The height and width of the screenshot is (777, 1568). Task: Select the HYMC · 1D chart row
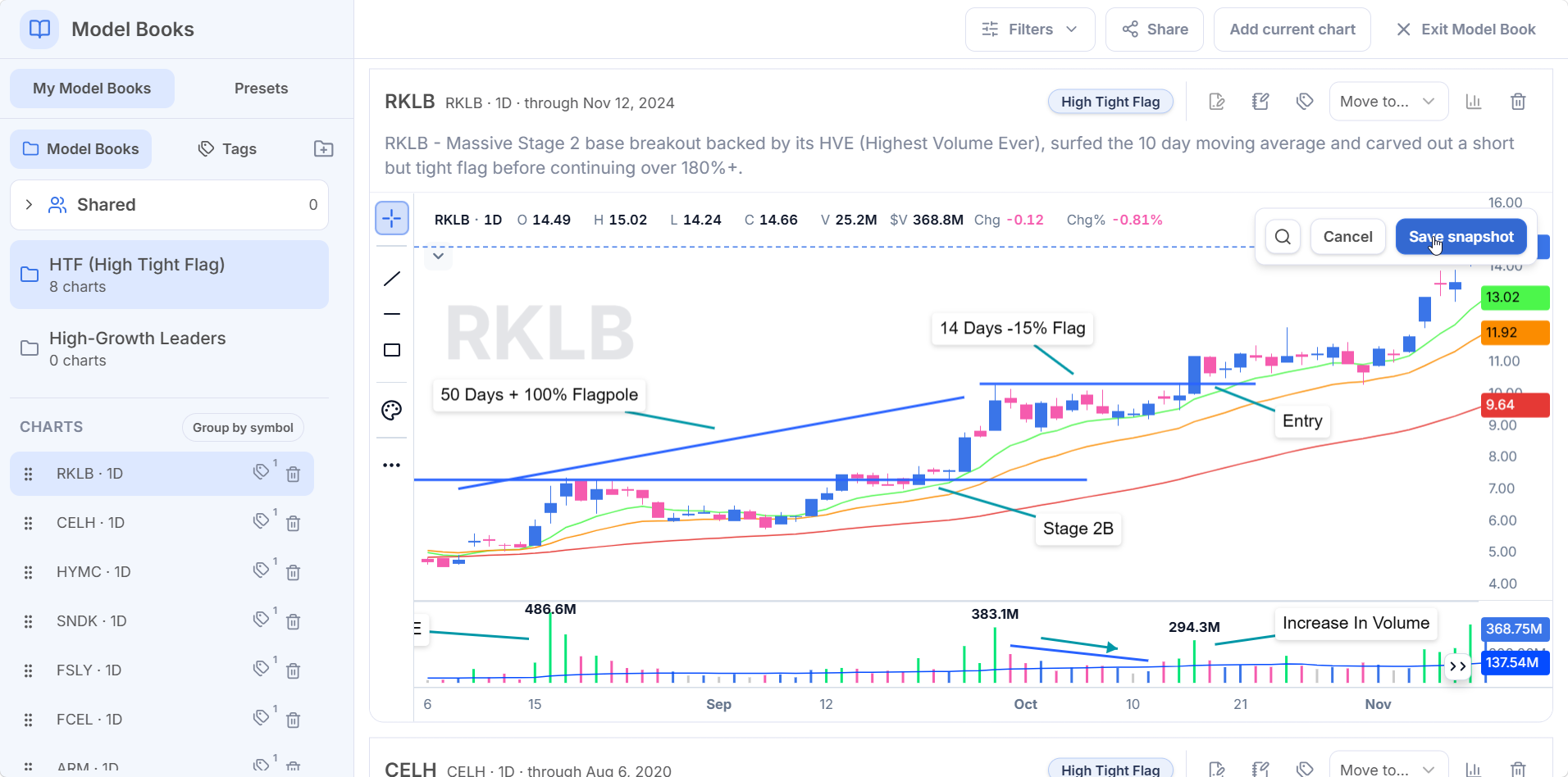[x=162, y=572]
